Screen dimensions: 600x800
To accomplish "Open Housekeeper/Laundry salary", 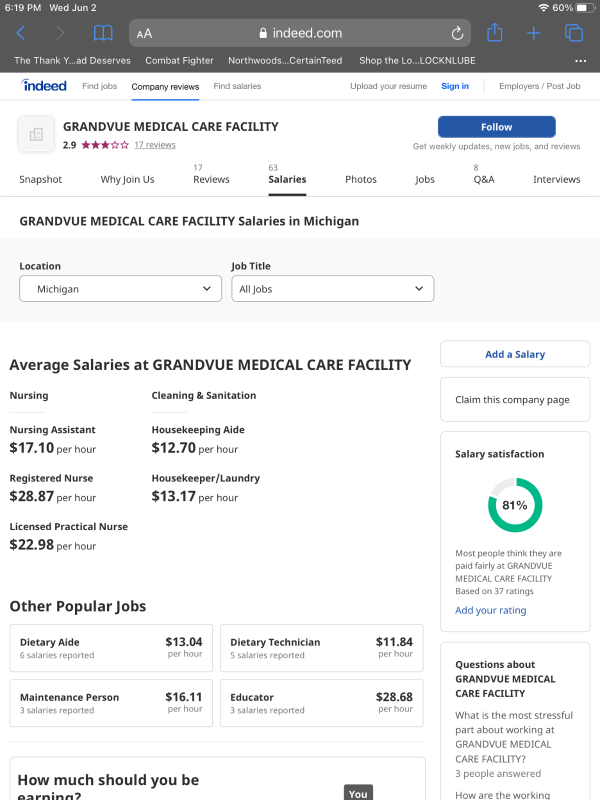I will point(206,479).
